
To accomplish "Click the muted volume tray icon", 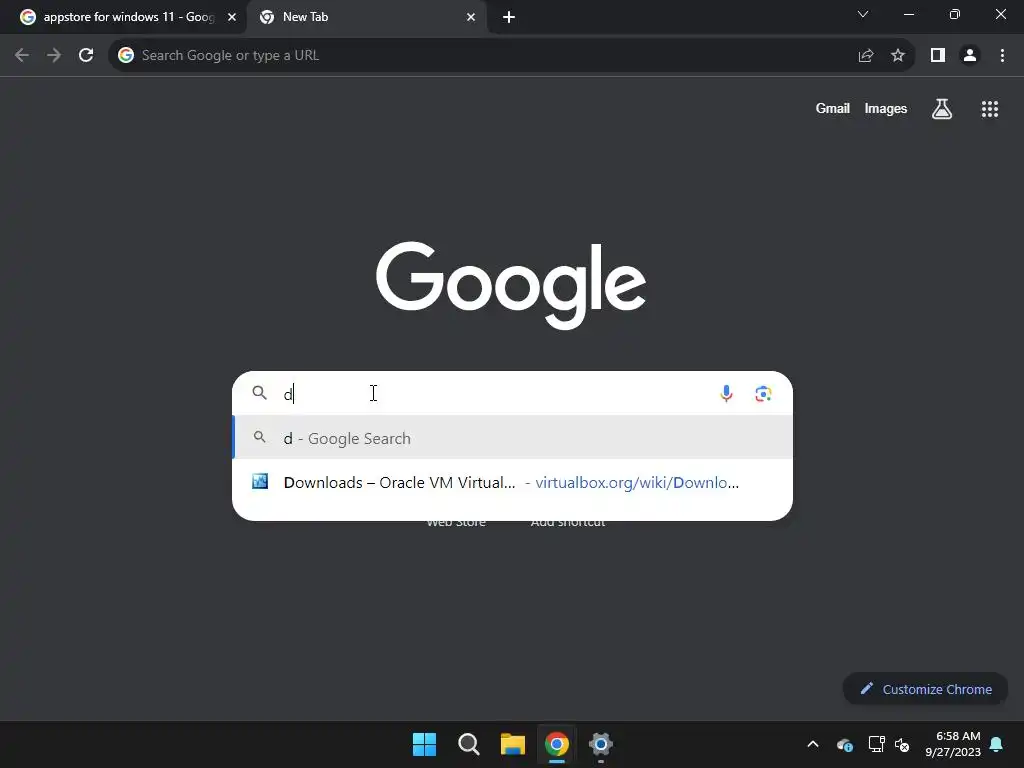I will [x=903, y=744].
